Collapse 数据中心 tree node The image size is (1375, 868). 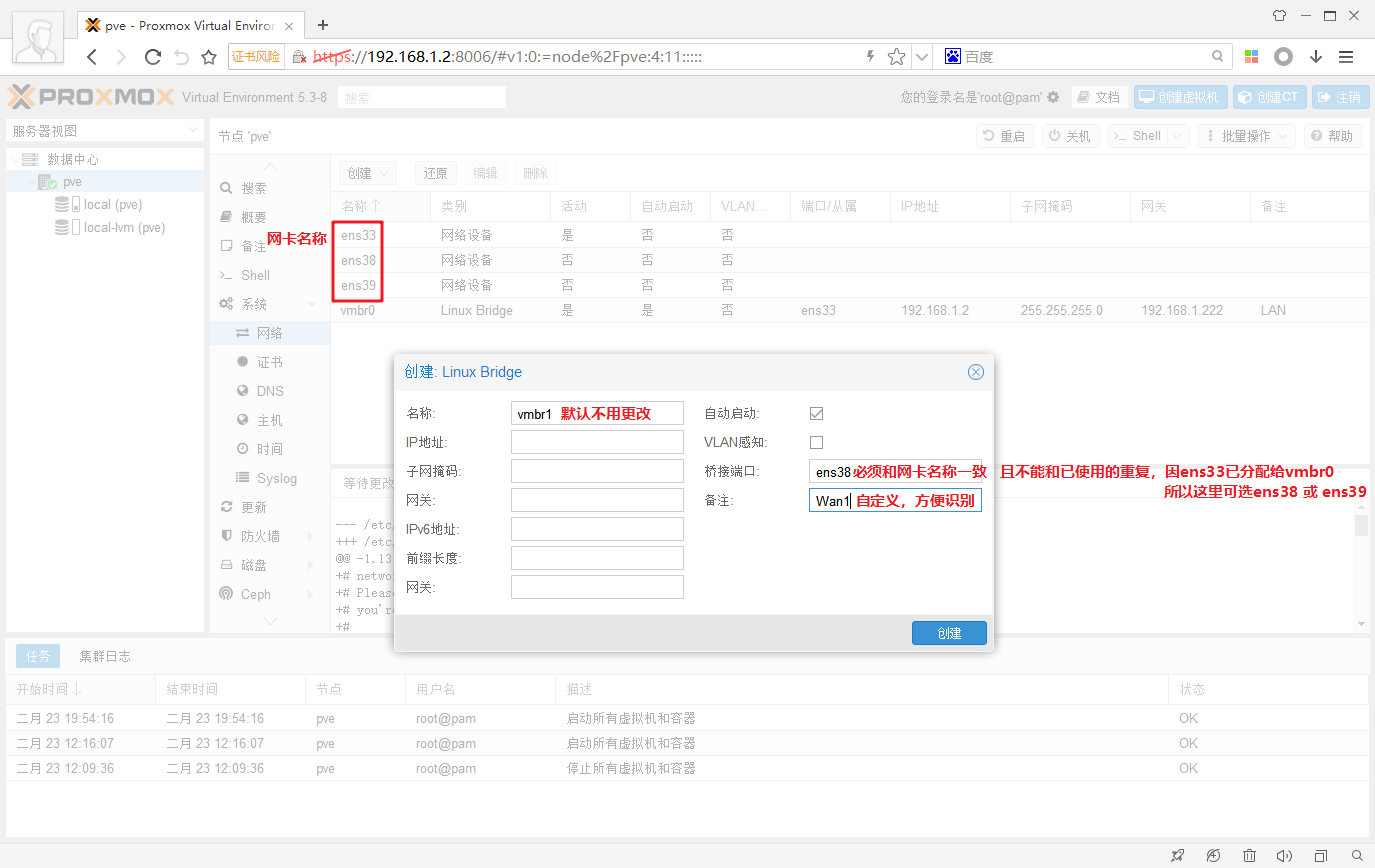pos(14,159)
